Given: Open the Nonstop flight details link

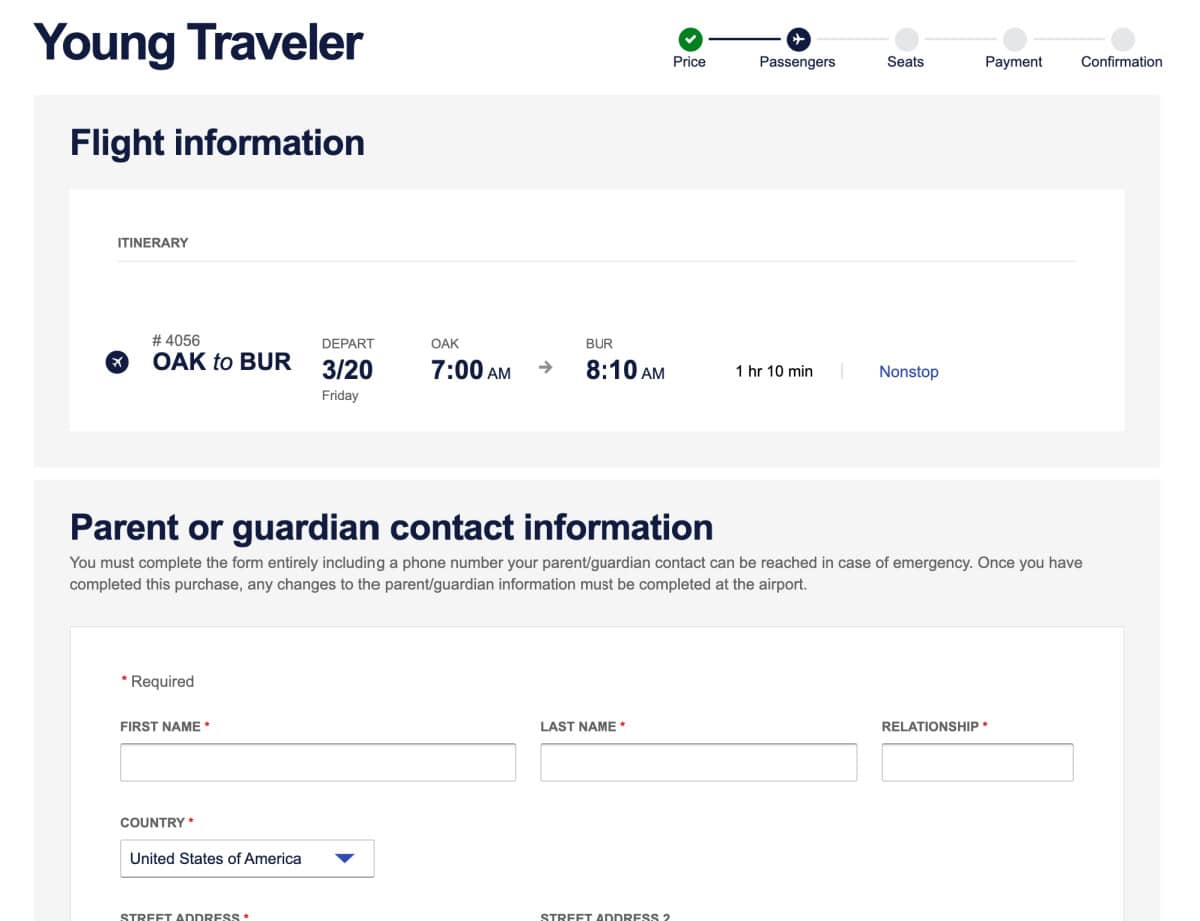Looking at the screenshot, I should tap(908, 371).
